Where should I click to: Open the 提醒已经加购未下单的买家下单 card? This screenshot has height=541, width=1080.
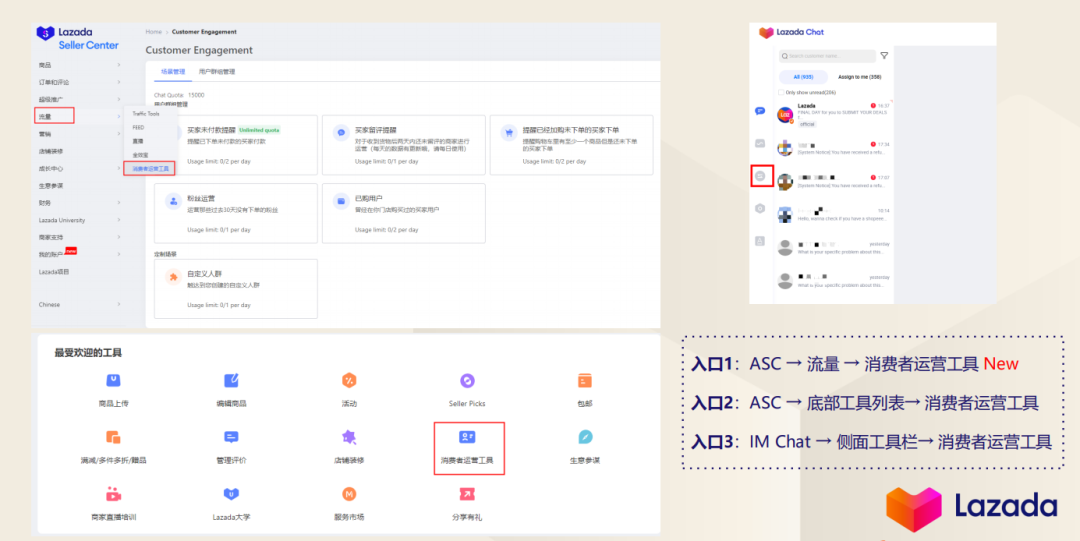pyautogui.click(x=571, y=145)
